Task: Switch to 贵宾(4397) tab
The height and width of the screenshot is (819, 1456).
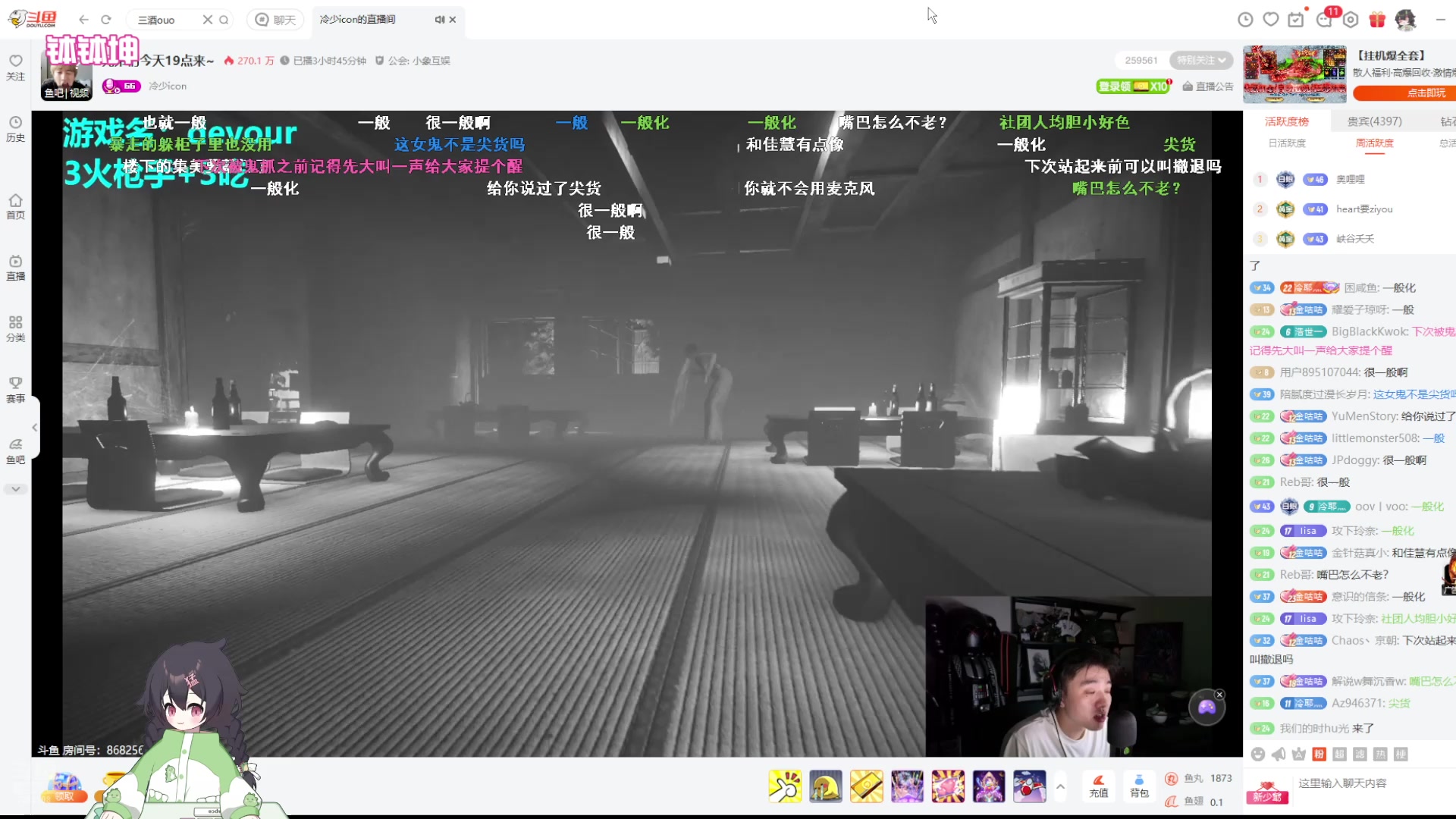Action: point(1375,121)
